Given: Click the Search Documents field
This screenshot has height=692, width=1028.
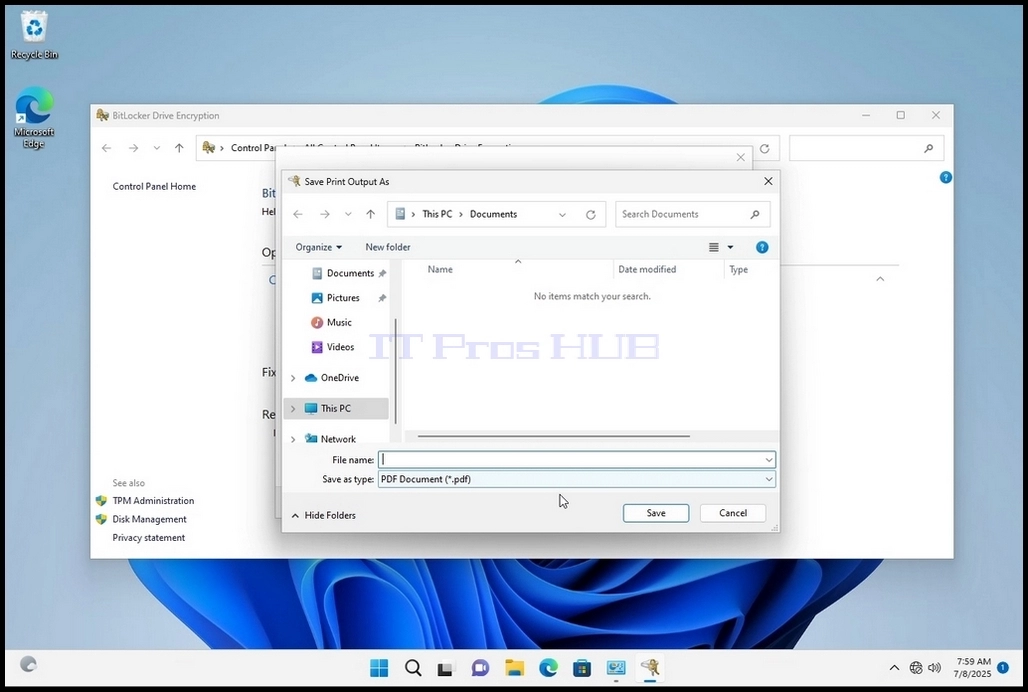Looking at the screenshot, I should 692,214.
